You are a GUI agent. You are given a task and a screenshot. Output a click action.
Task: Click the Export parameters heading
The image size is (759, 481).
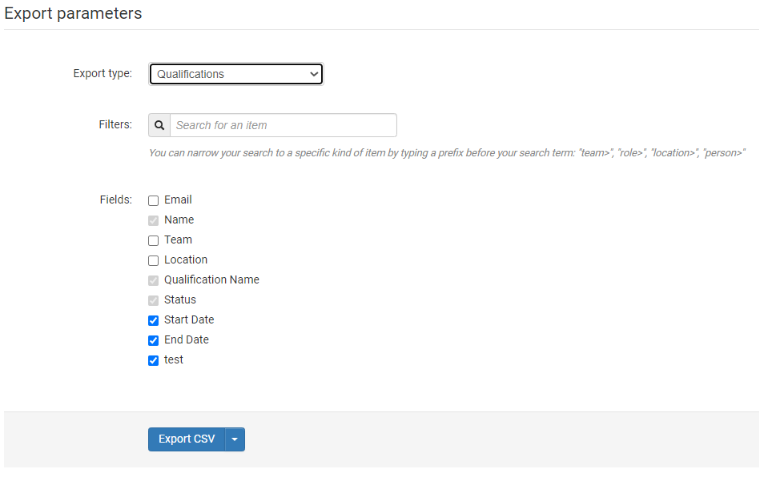click(73, 14)
